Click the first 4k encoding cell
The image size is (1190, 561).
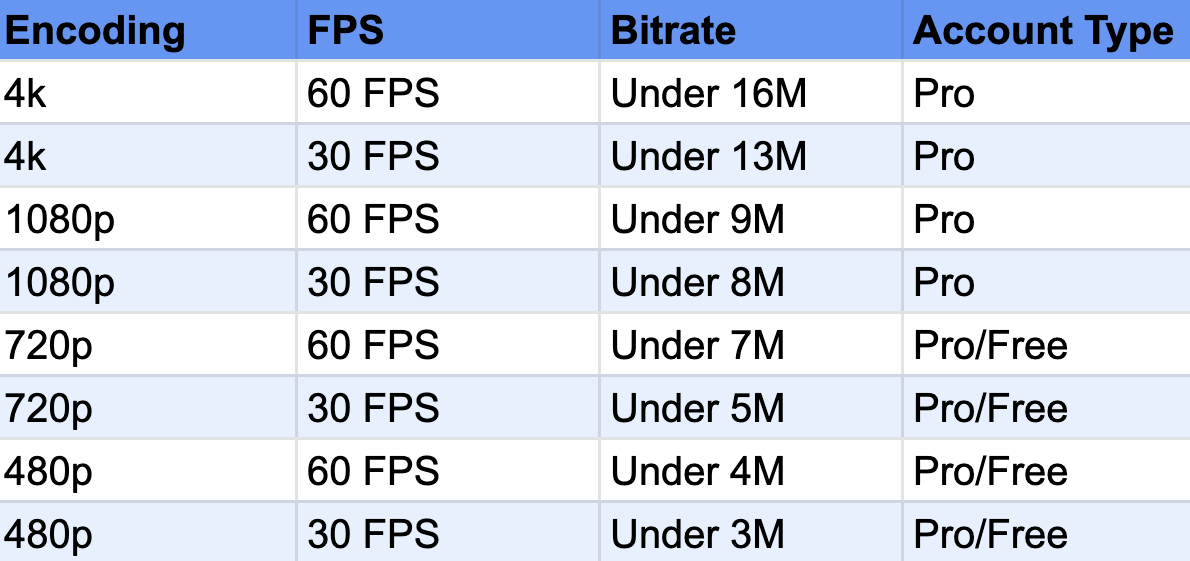(148, 93)
